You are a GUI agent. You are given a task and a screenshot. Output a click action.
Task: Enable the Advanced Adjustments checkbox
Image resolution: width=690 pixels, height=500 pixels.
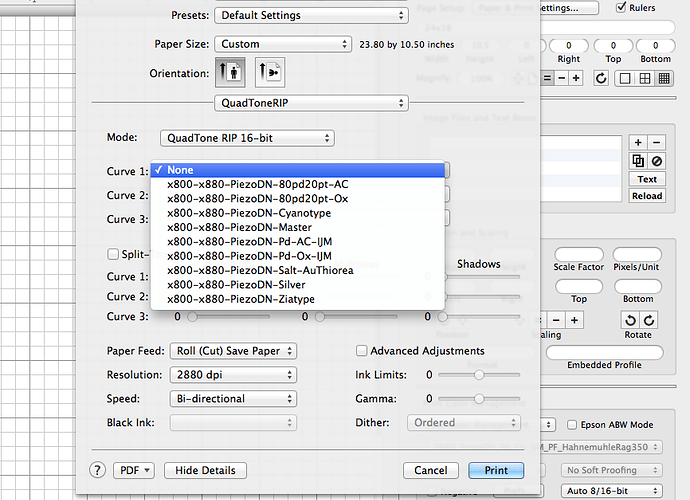[362, 351]
